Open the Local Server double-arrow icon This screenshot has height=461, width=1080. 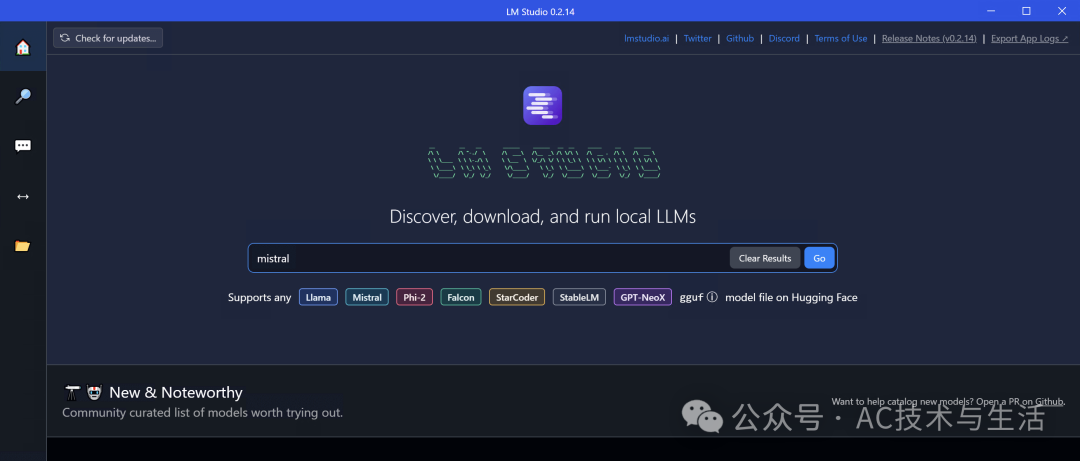click(23, 196)
